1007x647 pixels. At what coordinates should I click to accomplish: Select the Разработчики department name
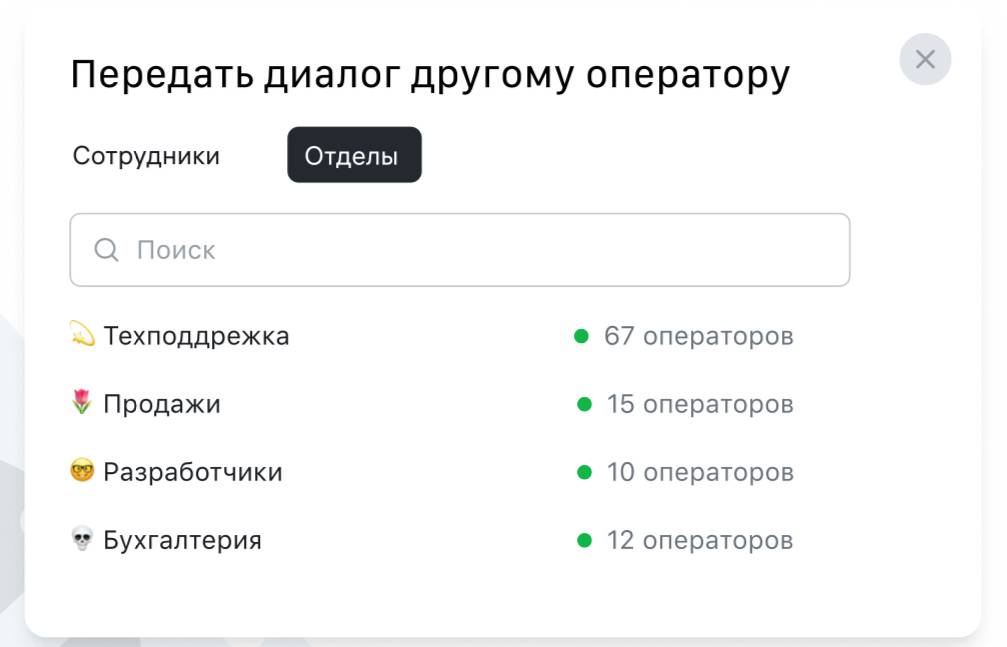click(193, 472)
